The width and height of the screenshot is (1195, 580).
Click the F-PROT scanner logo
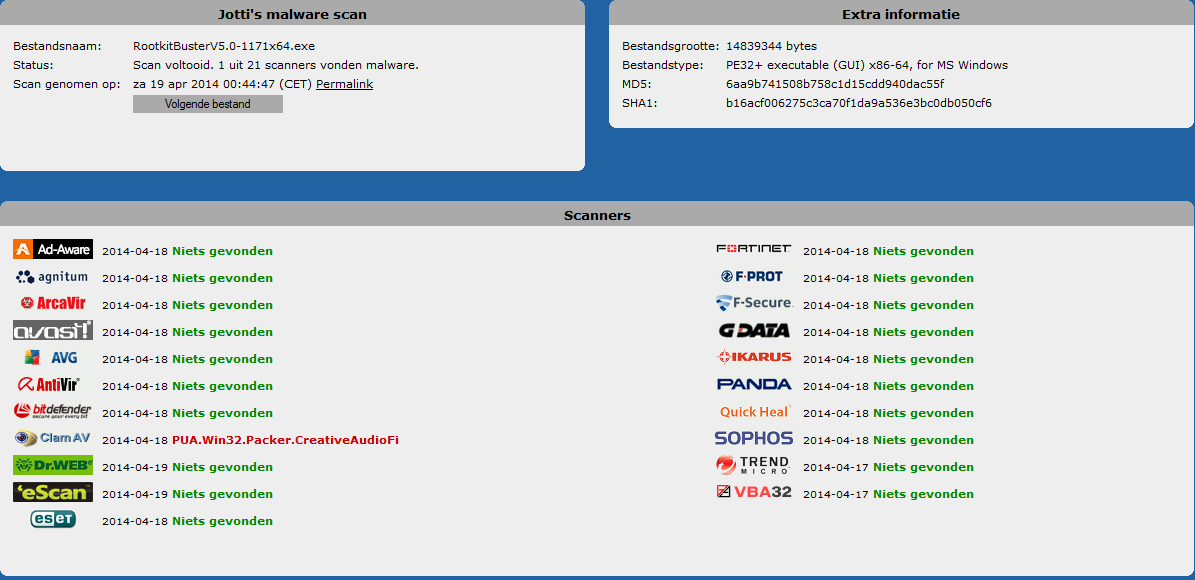click(x=751, y=277)
